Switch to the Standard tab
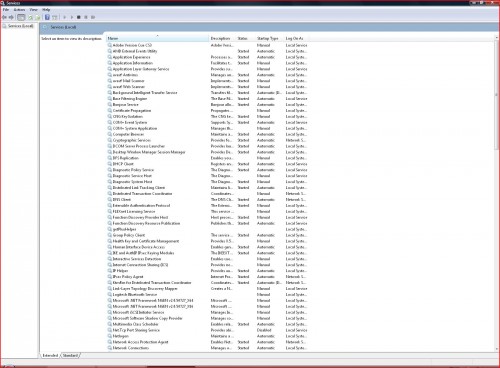The width and height of the screenshot is (500, 368). (x=70, y=355)
